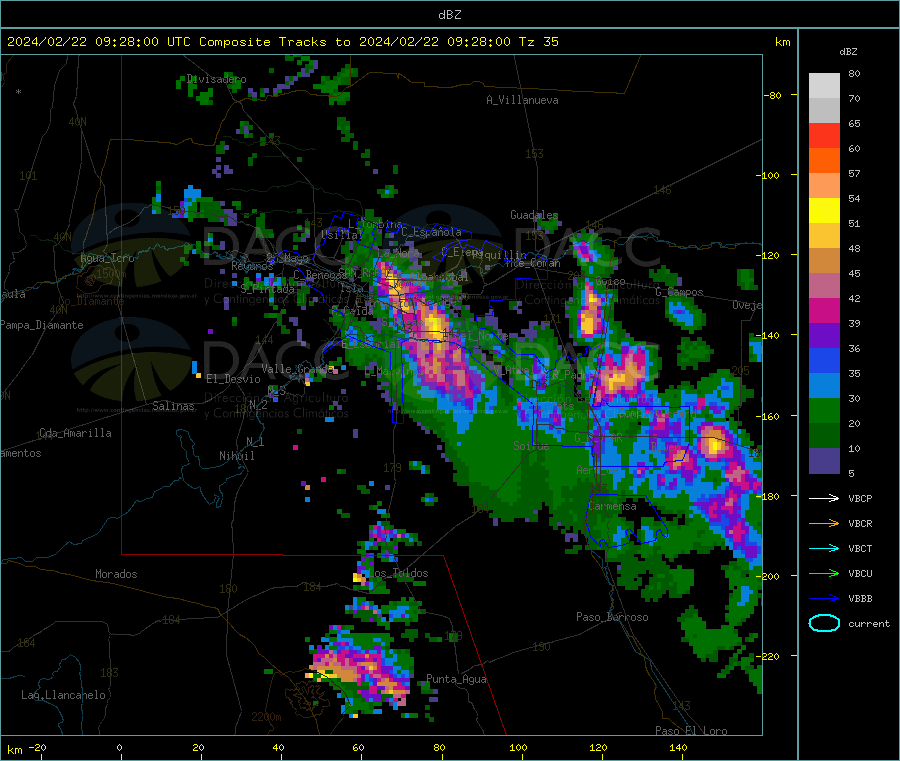900x761 pixels.
Task: Click the 'dBZ' heading above the color scale
Action: (x=848, y=52)
